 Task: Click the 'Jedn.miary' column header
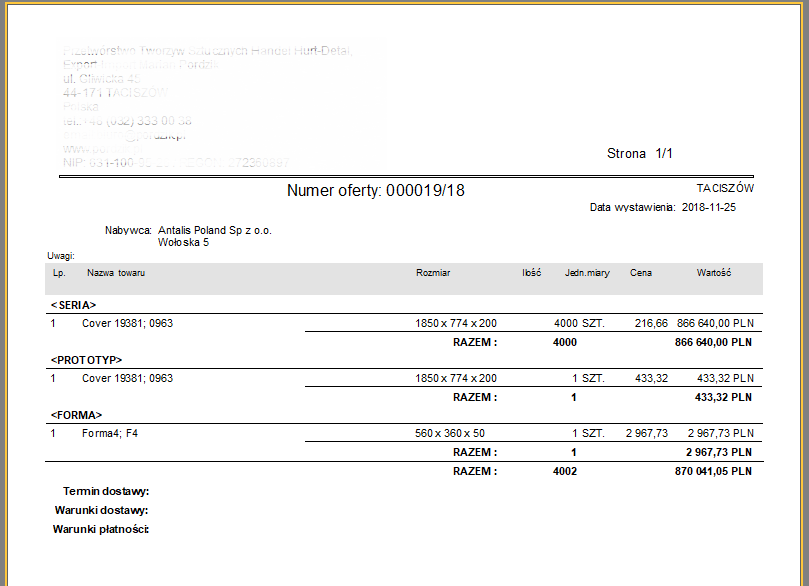coord(587,272)
